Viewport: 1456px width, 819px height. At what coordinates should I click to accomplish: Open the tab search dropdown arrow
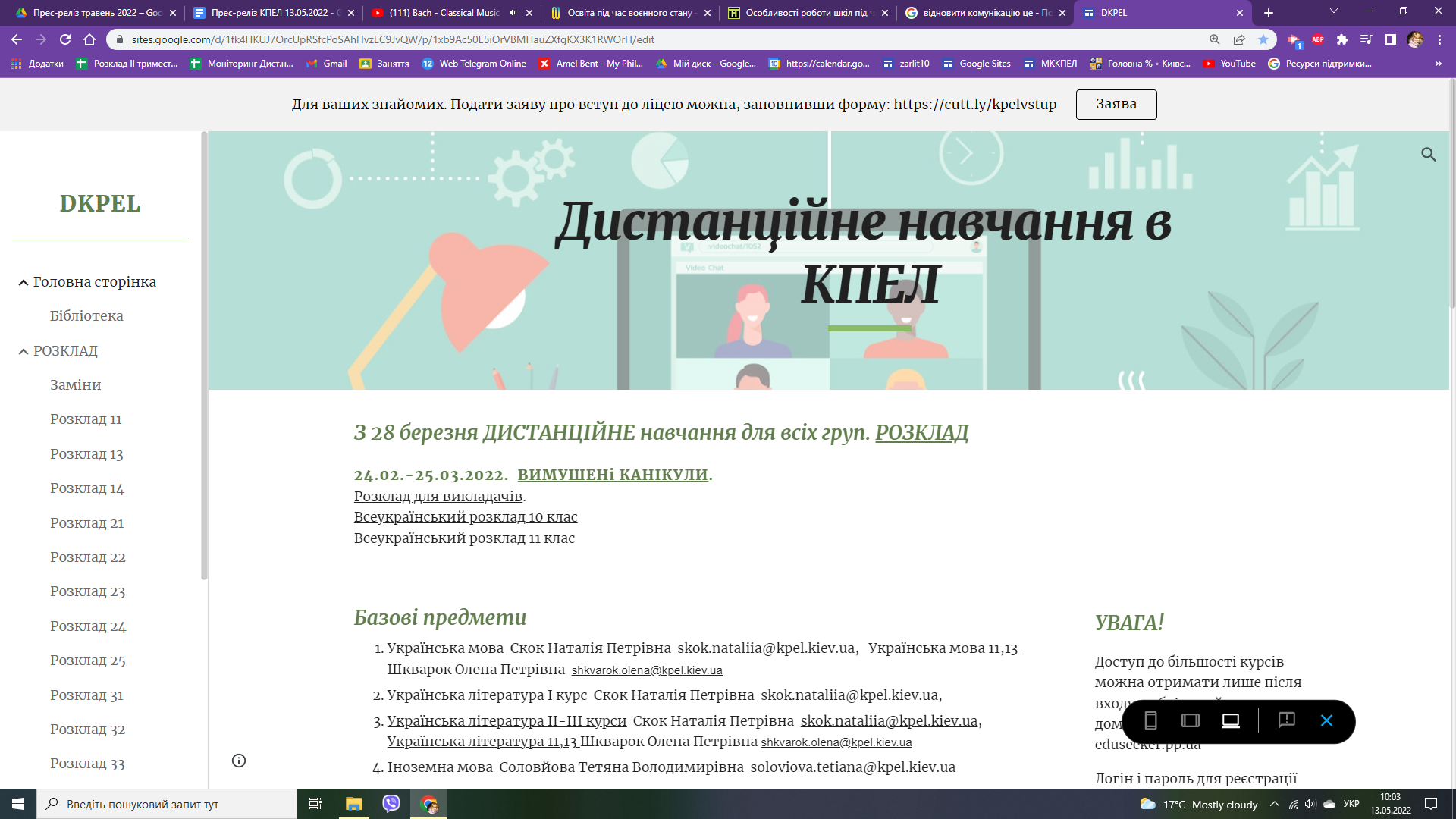coord(1334,11)
